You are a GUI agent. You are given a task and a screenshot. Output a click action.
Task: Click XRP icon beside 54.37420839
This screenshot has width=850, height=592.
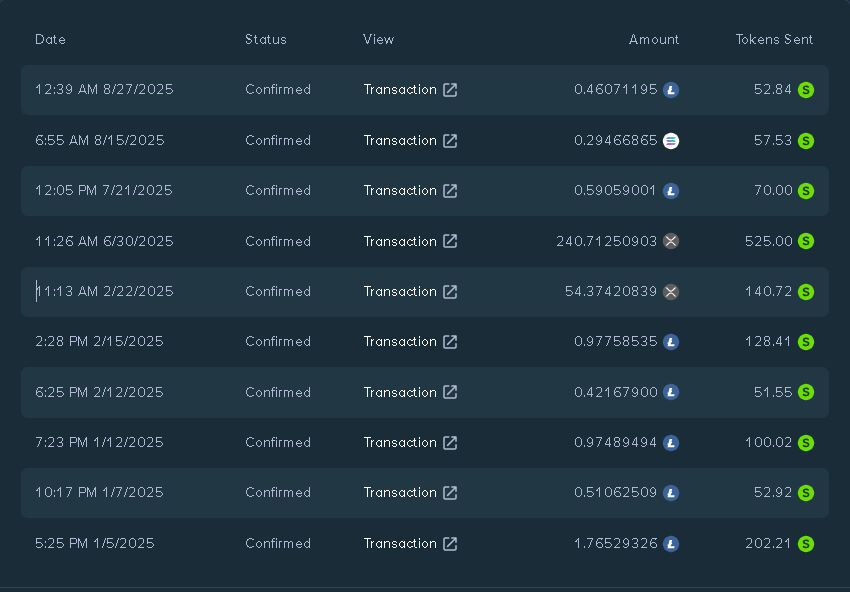click(671, 292)
